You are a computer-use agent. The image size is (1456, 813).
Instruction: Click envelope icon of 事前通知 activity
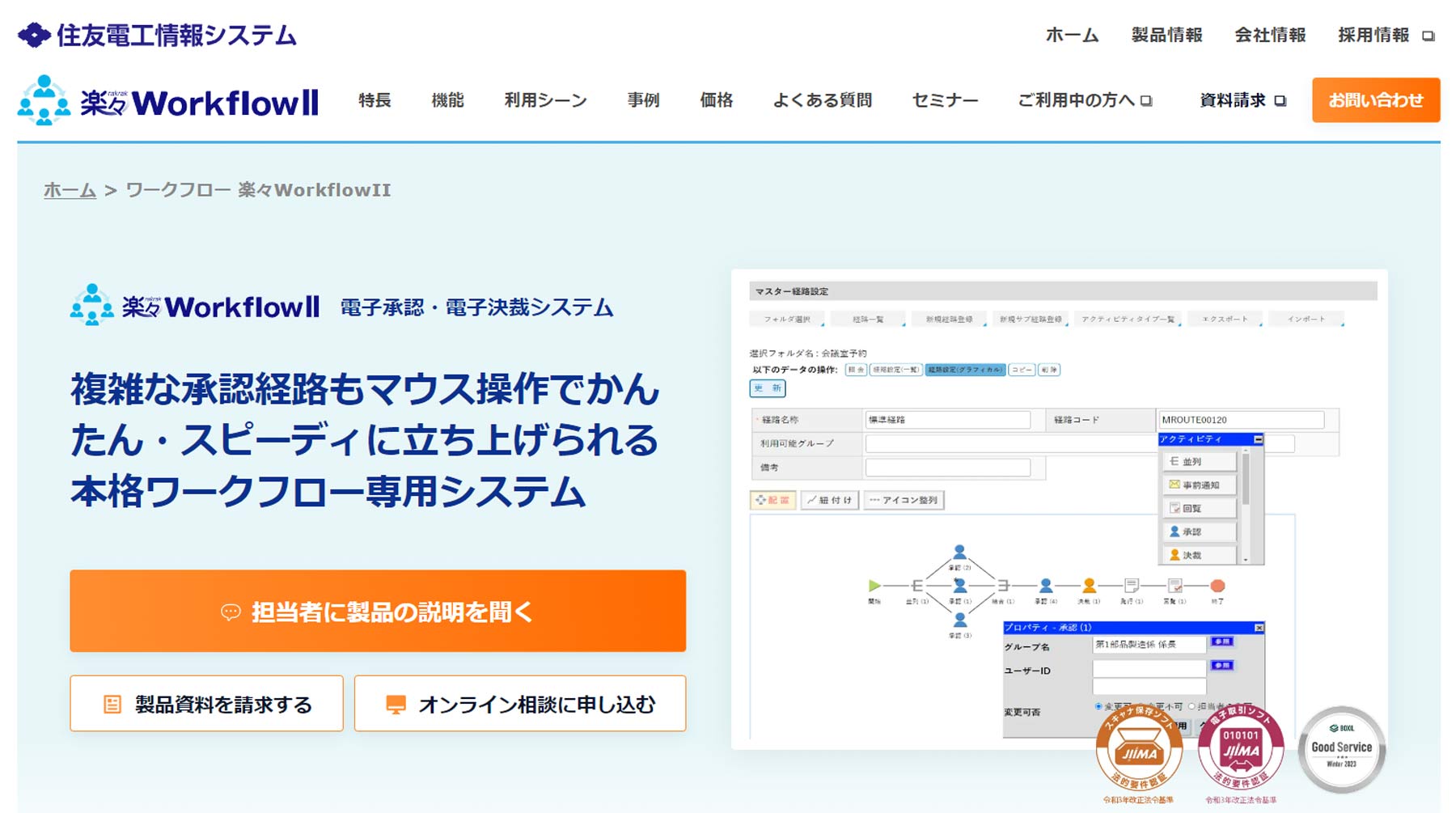point(1175,485)
